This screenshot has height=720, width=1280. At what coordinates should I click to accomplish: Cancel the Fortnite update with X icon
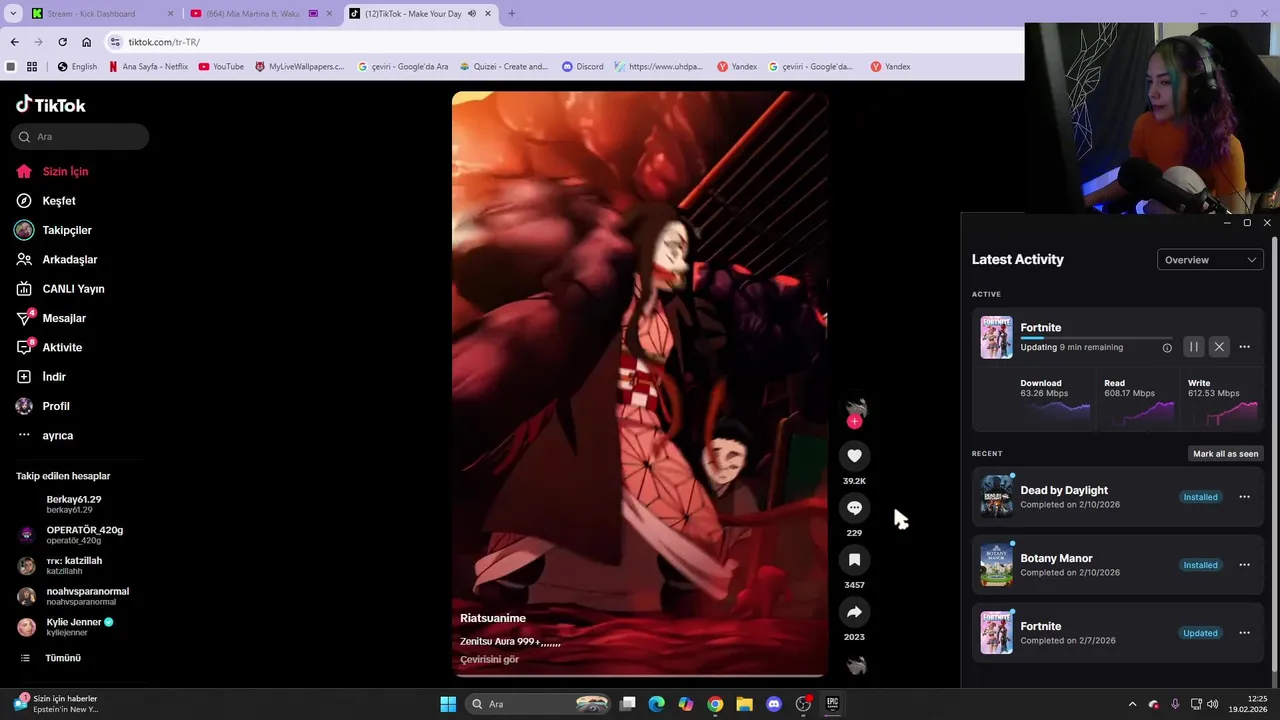point(1219,347)
